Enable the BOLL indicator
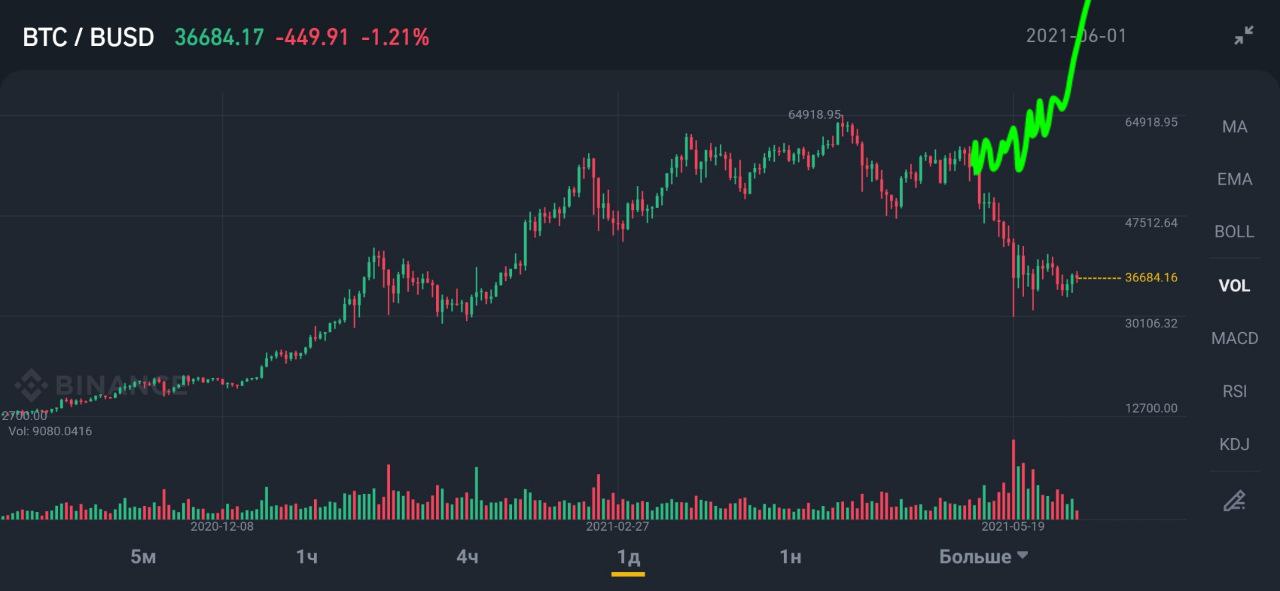The width and height of the screenshot is (1280, 591). pos(1234,232)
